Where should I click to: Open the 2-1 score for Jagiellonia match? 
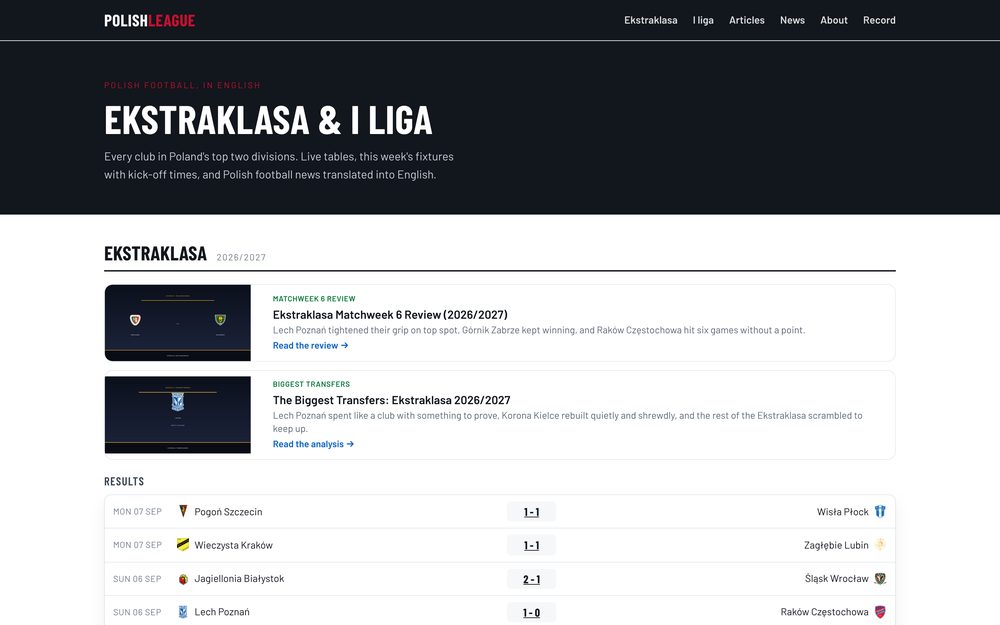pos(531,579)
